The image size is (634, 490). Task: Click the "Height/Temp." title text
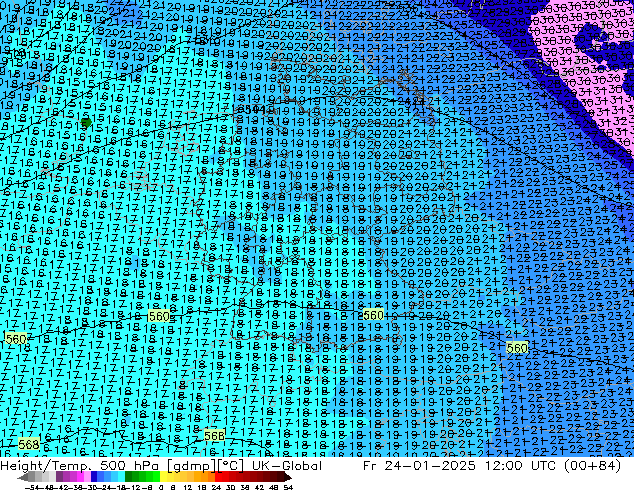tap(47, 466)
